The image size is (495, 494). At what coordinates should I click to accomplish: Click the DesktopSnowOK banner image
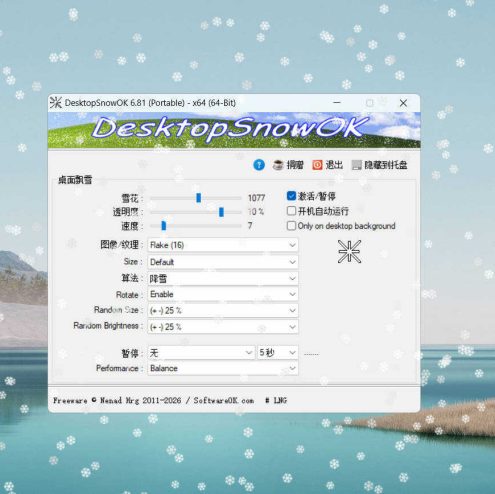point(234,130)
